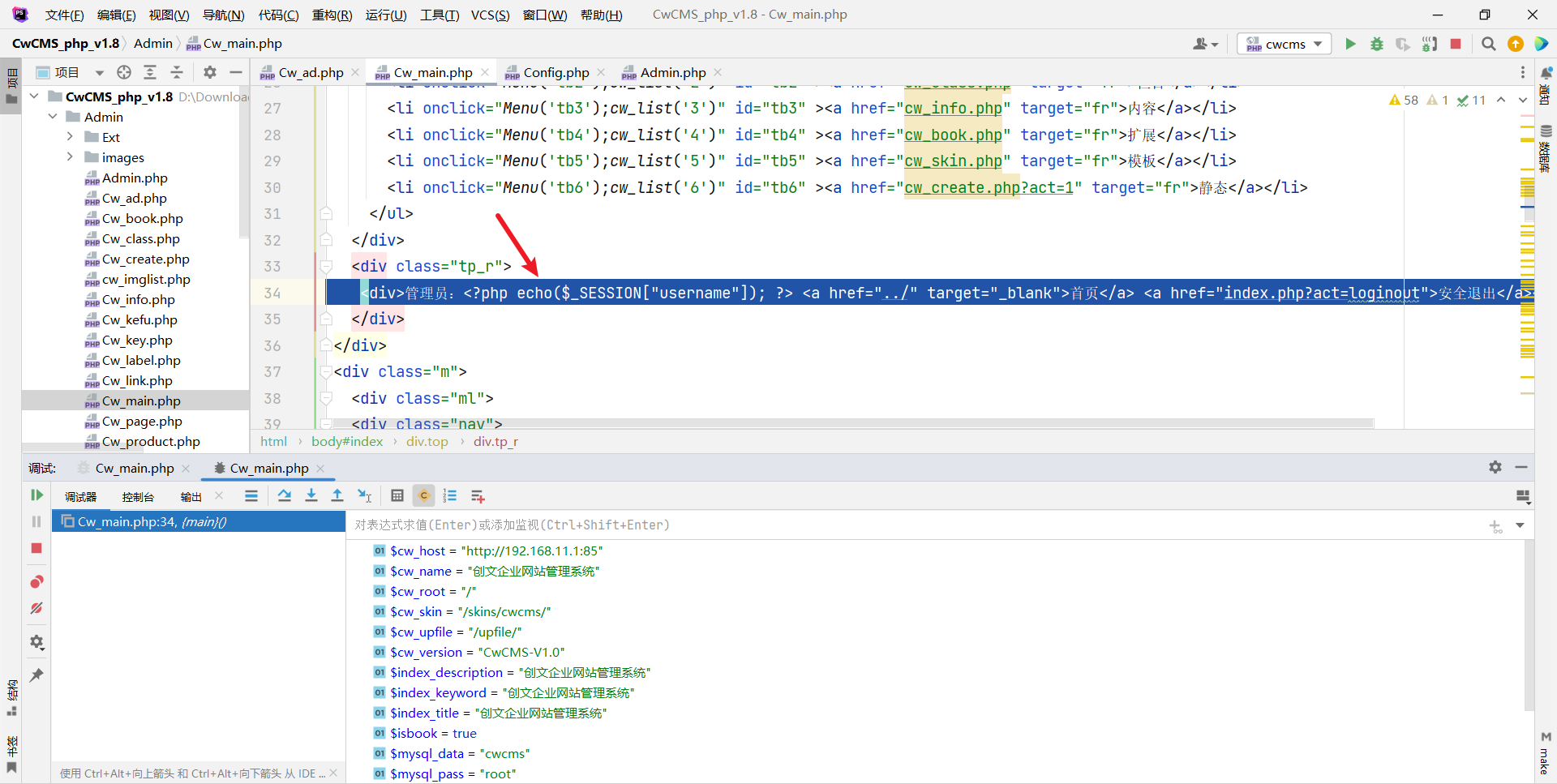Switch to the 输出 debug tab

pos(191,496)
